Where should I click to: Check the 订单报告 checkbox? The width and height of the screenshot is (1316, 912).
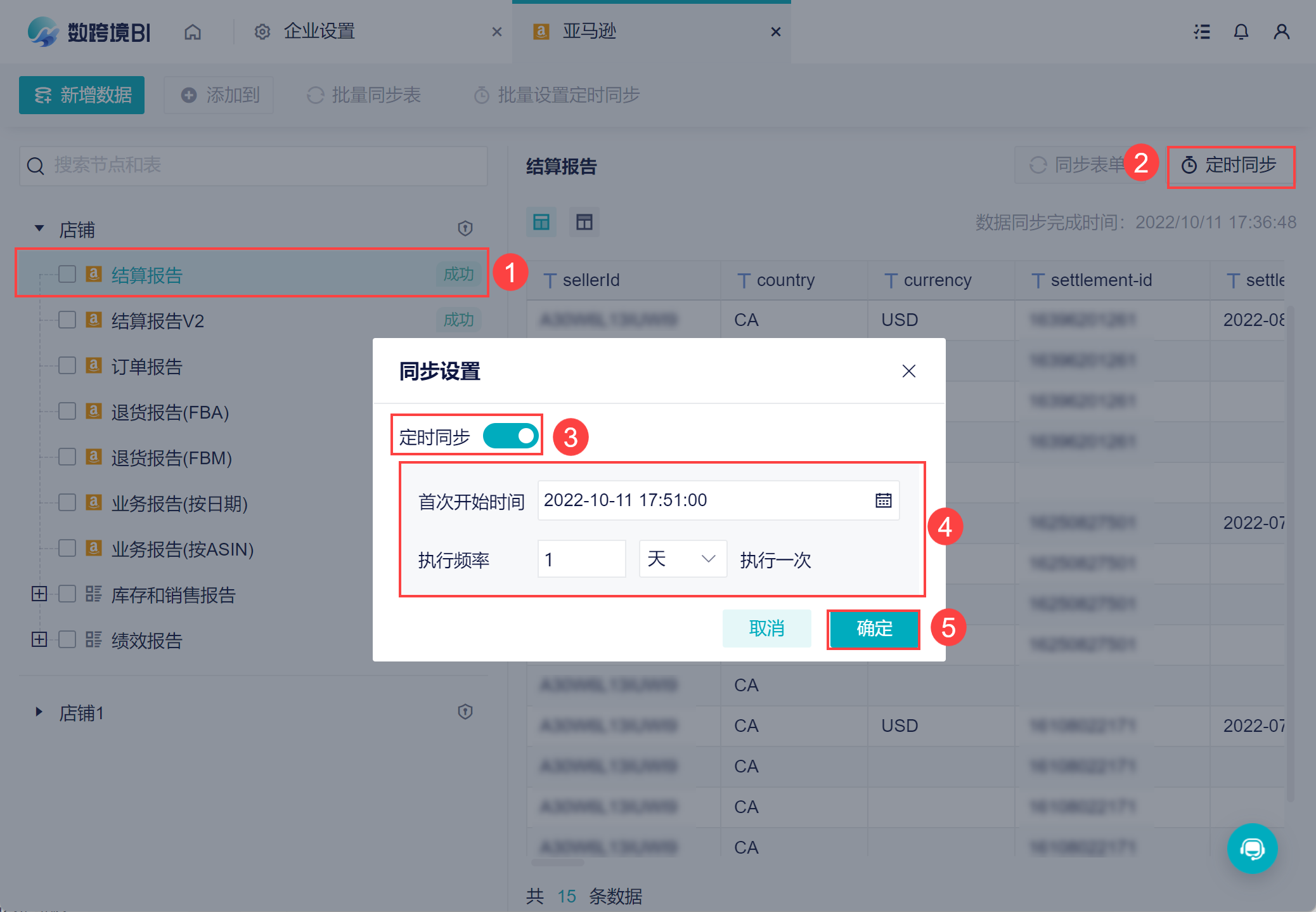click(67, 366)
